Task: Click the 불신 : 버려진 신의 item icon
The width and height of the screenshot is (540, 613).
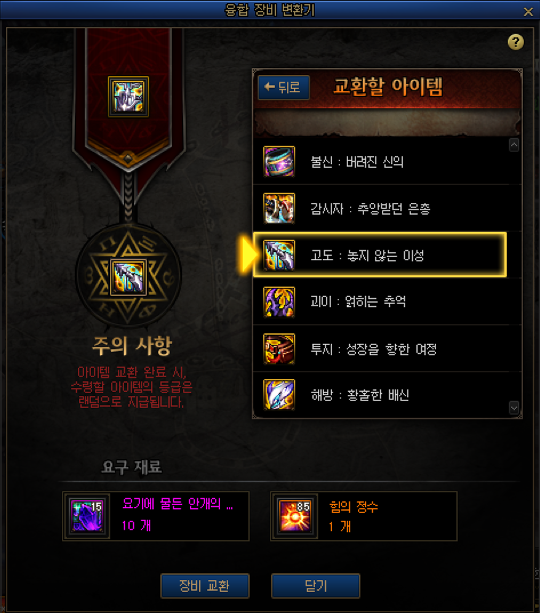Action: pos(279,161)
